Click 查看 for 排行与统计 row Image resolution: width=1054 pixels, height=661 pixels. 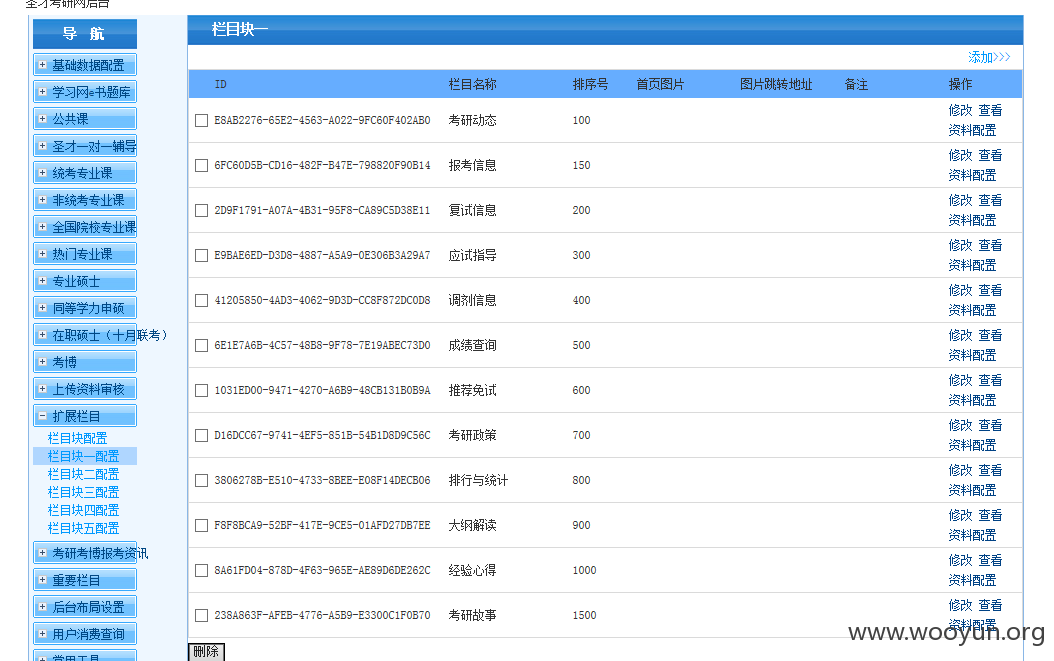pyautogui.click(x=990, y=471)
